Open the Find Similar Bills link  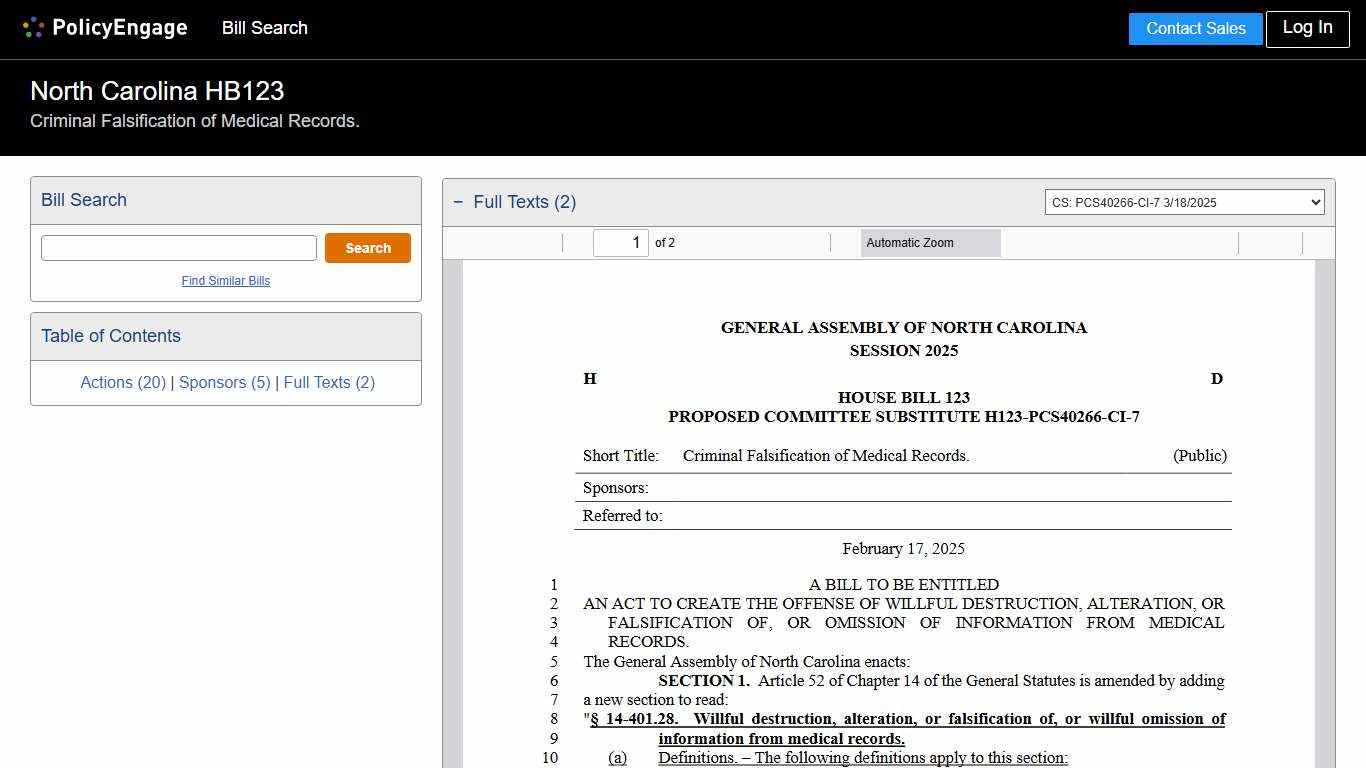coord(226,281)
